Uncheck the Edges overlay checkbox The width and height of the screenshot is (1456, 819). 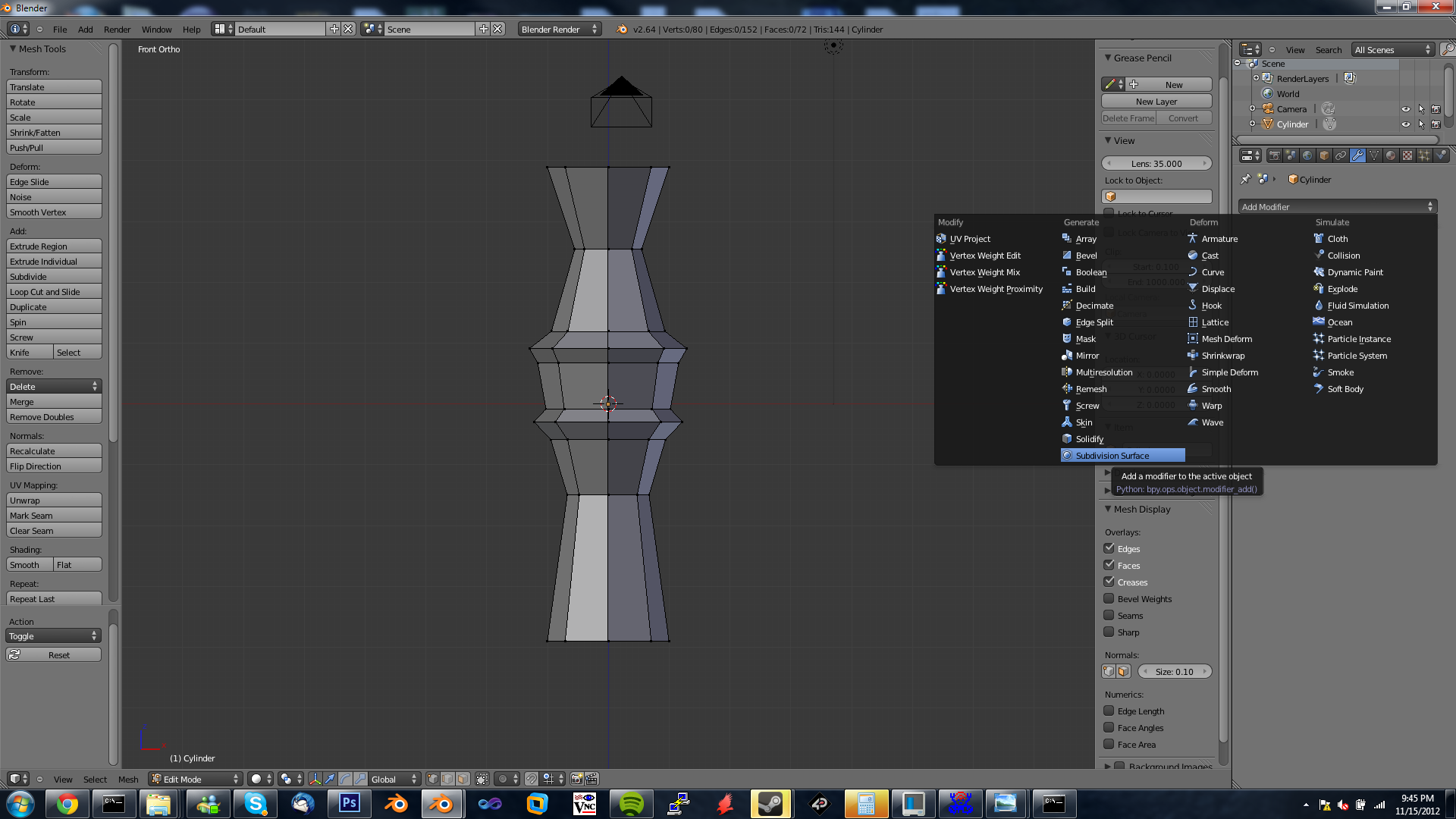click(x=1109, y=548)
